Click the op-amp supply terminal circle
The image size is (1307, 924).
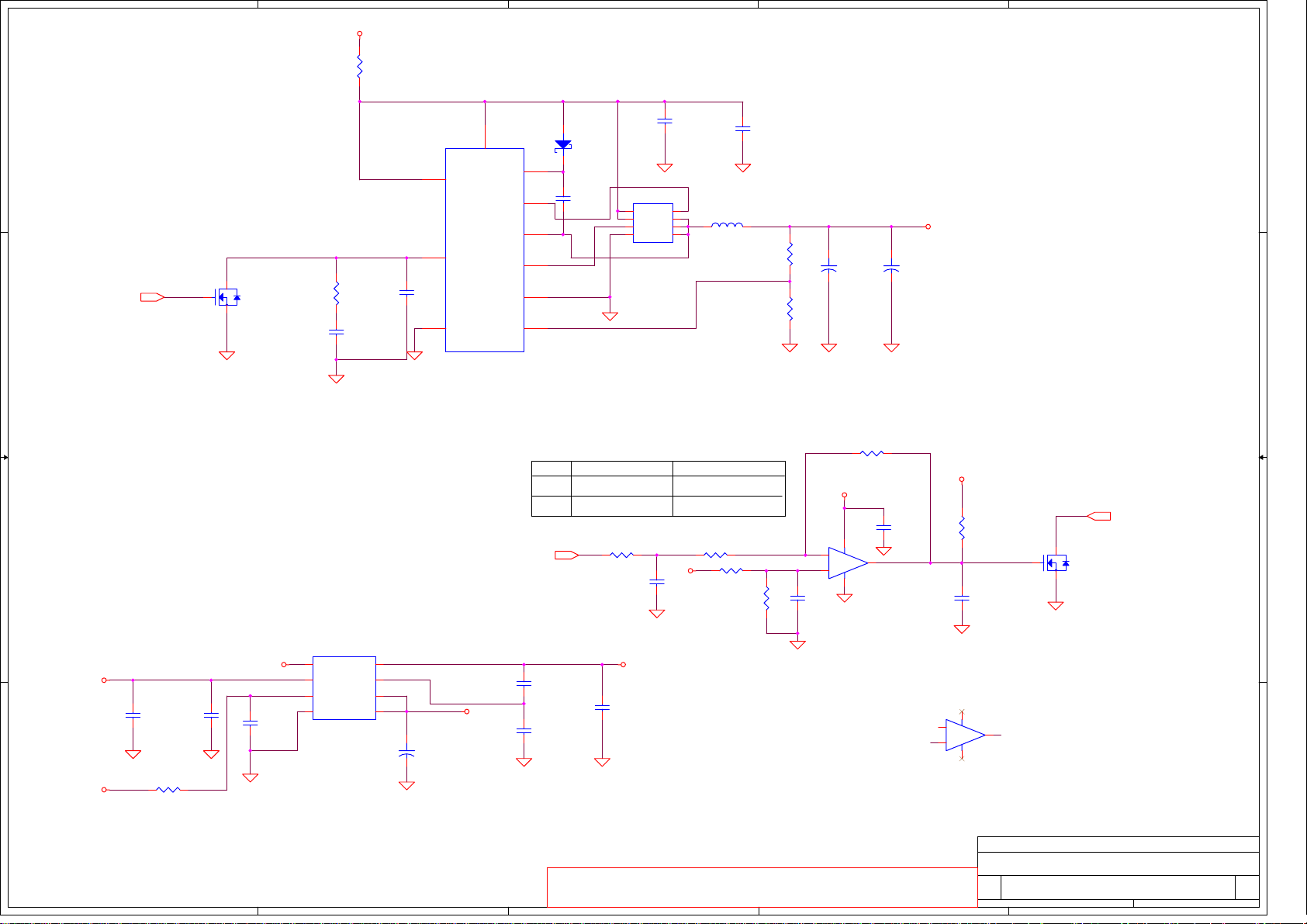845,494
